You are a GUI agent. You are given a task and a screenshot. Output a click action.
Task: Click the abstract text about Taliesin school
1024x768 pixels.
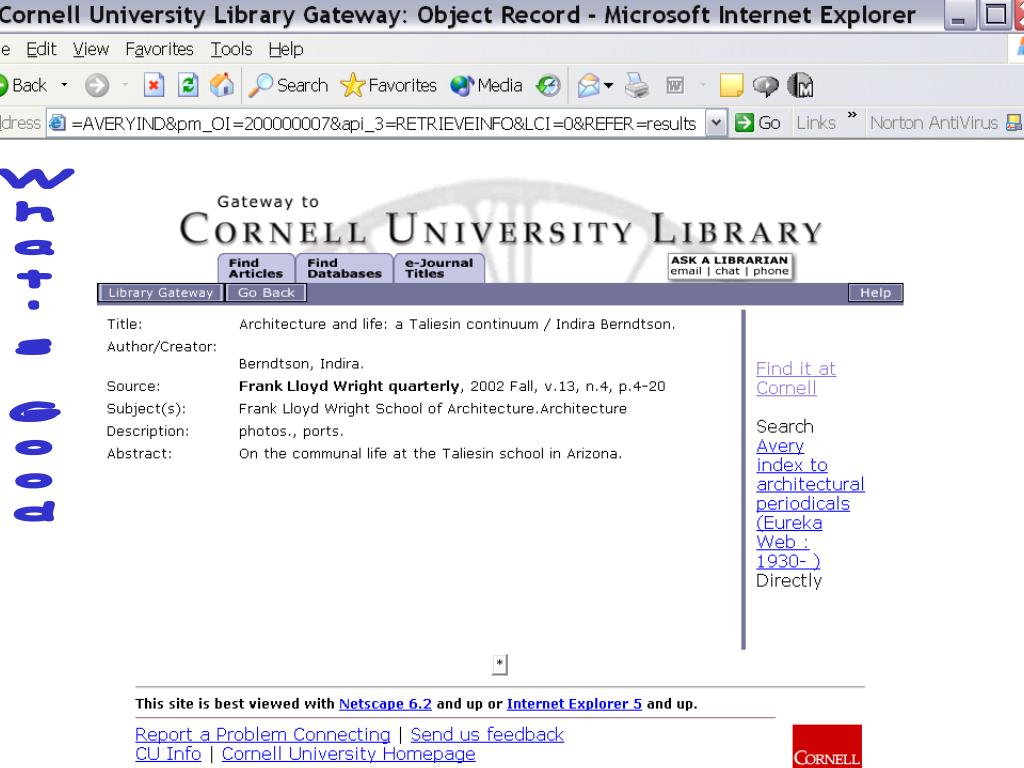point(430,454)
